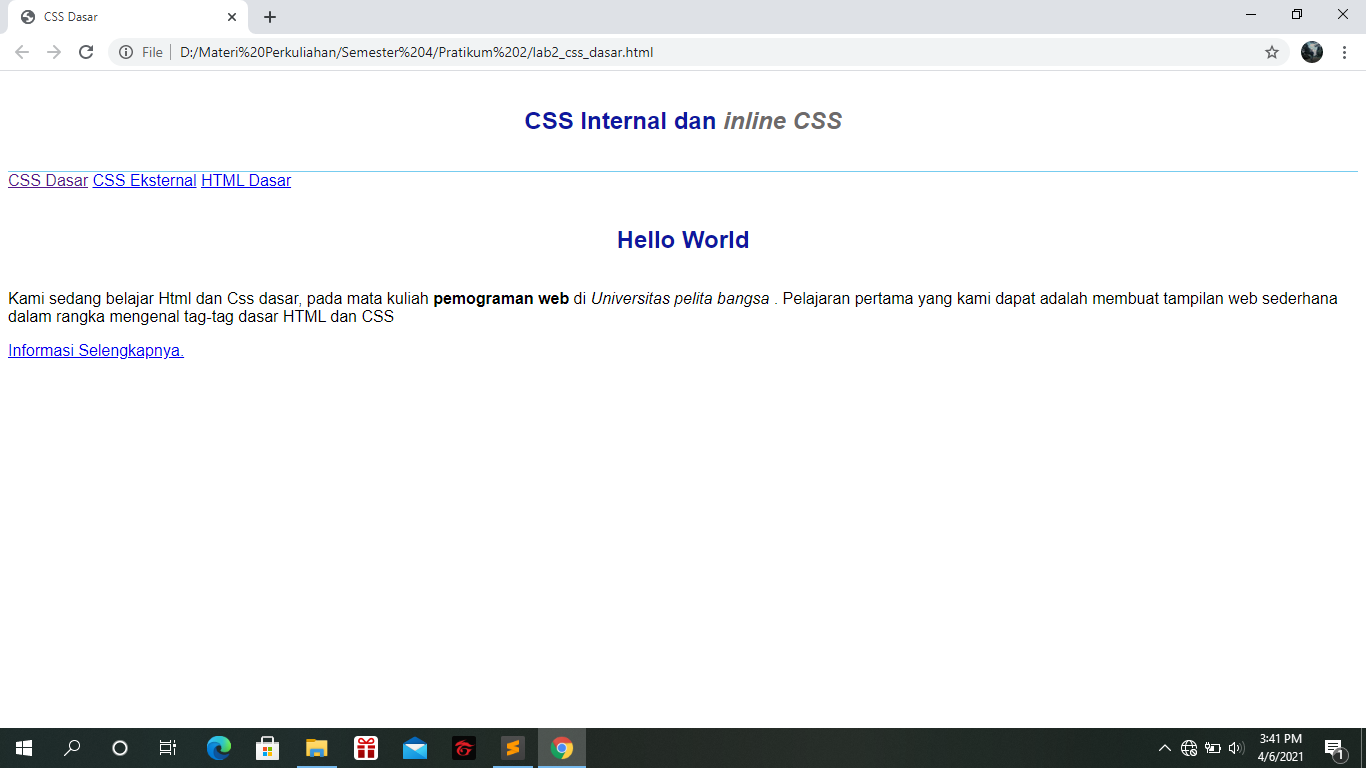Reload the page with the refresh icon

pyautogui.click(x=86, y=52)
